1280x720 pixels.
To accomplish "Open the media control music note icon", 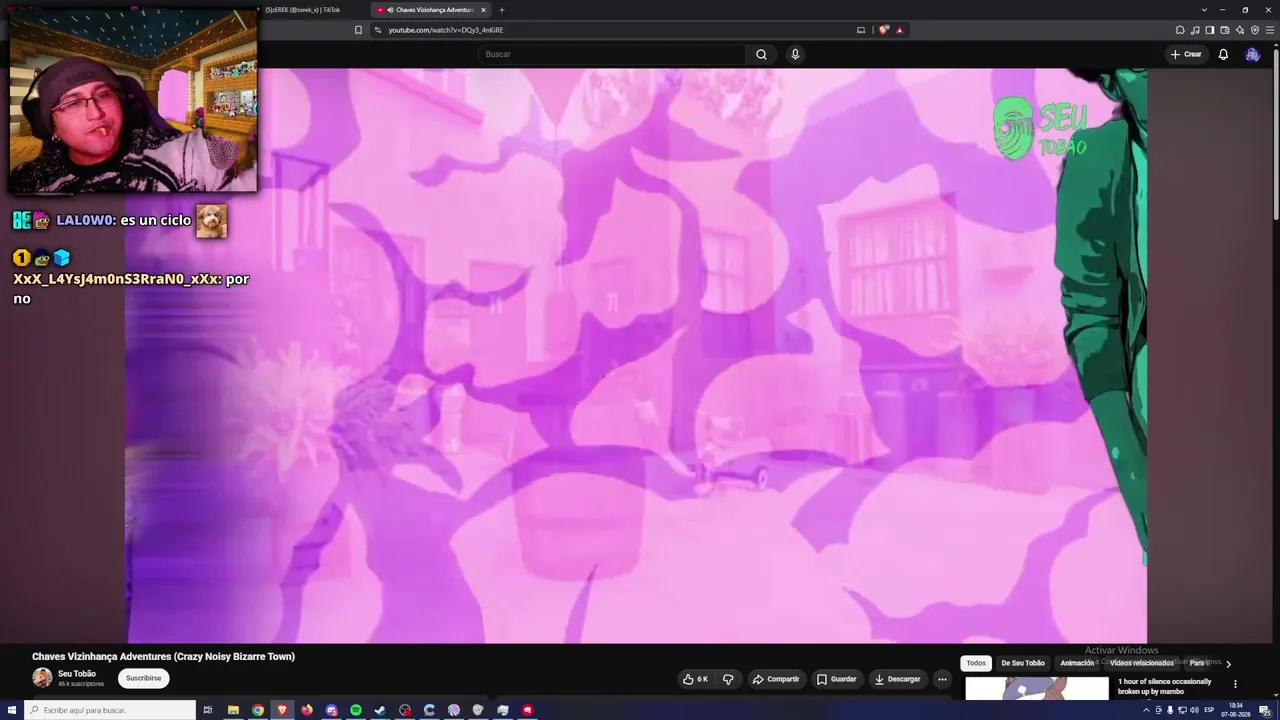I will click(1195, 30).
